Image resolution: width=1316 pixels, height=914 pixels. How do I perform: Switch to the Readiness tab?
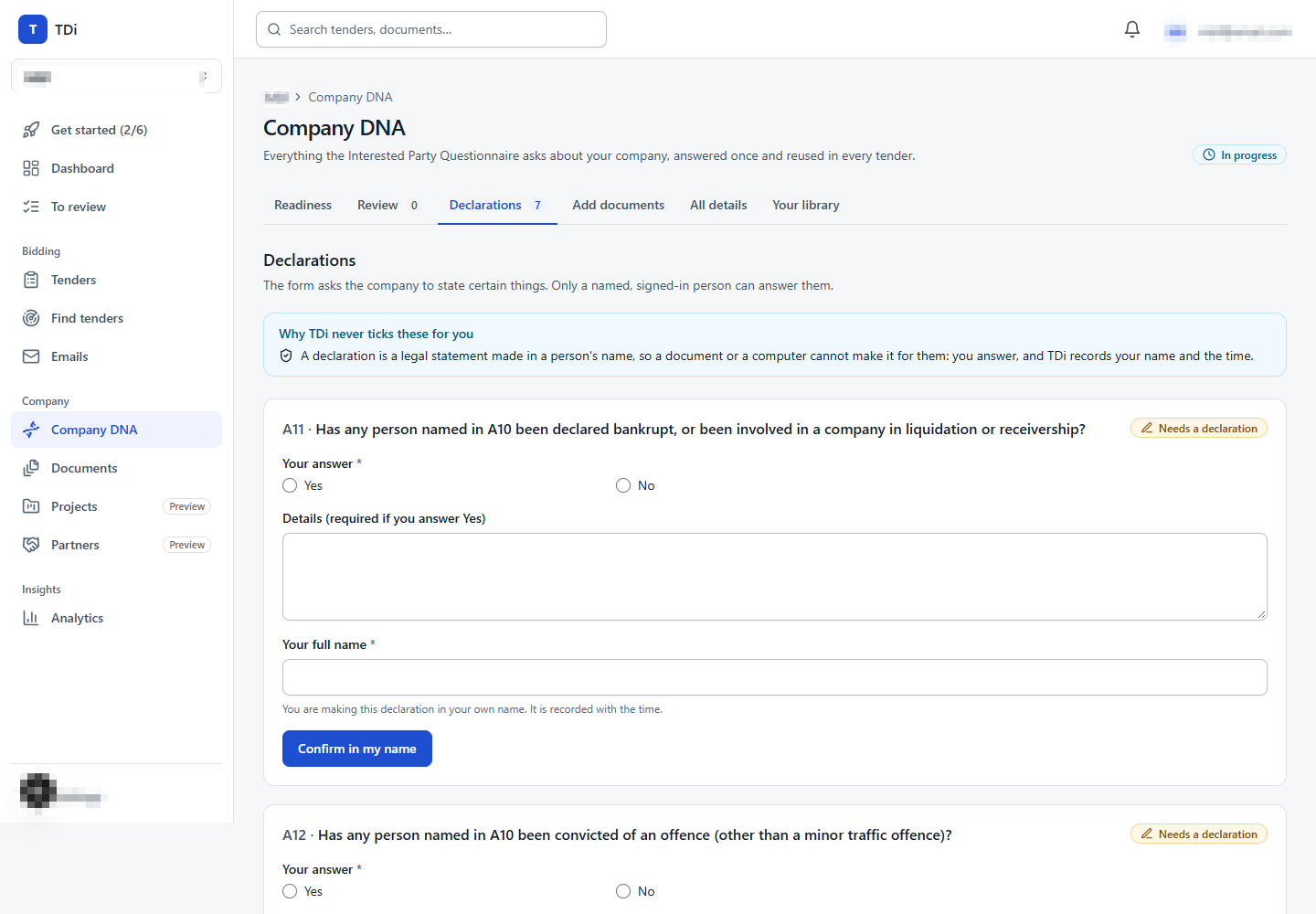pos(302,205)
